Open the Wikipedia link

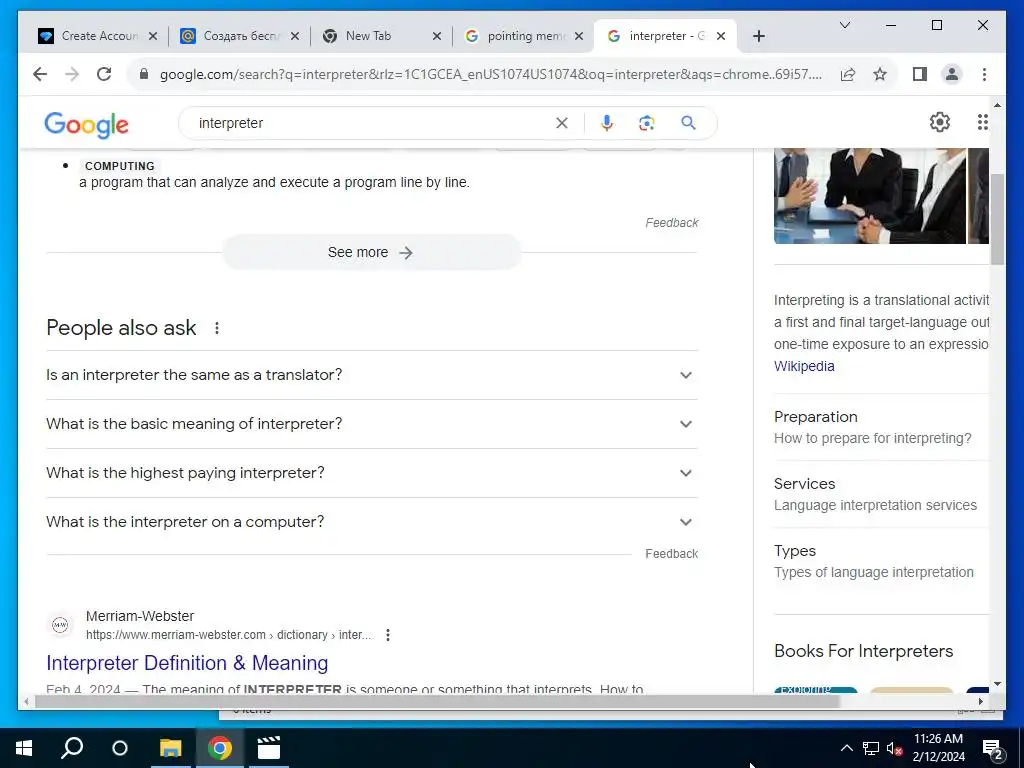coord(804,366)
